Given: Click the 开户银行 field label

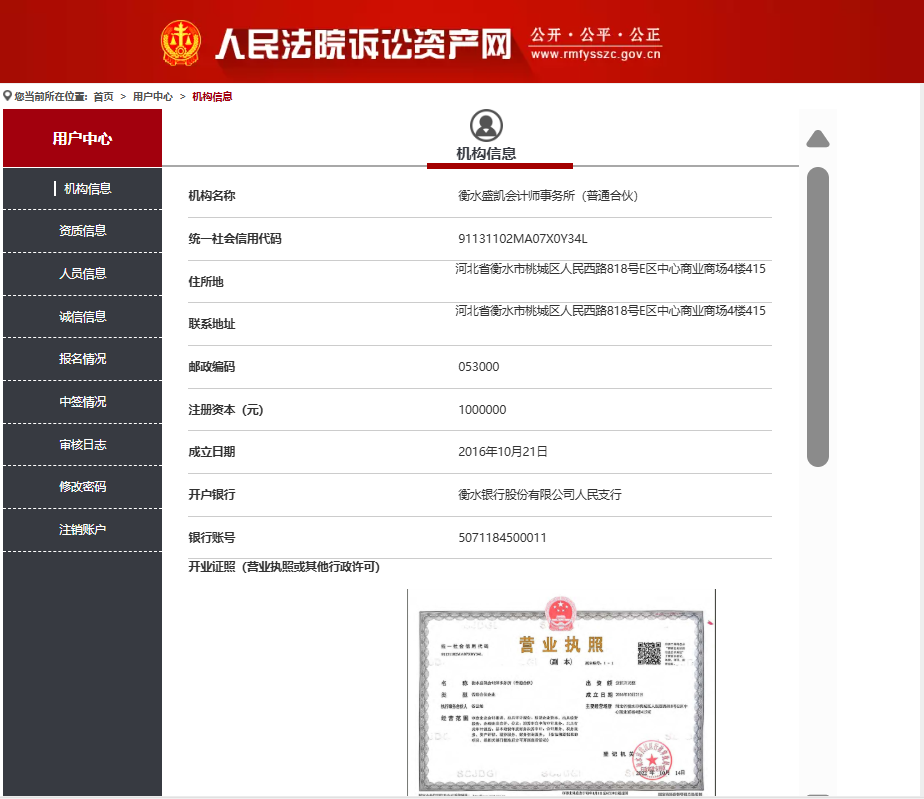Looking at the screenshot, I should (212, 494).
